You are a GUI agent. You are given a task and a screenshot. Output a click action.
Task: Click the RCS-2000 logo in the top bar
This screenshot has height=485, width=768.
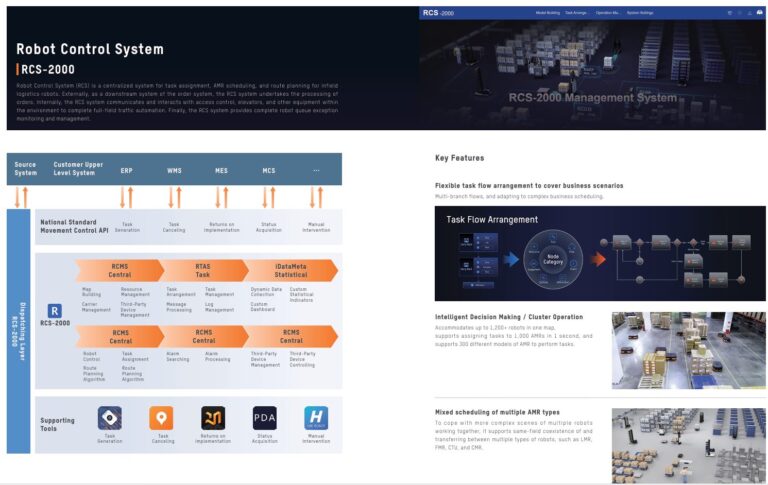tap(438, 13)
